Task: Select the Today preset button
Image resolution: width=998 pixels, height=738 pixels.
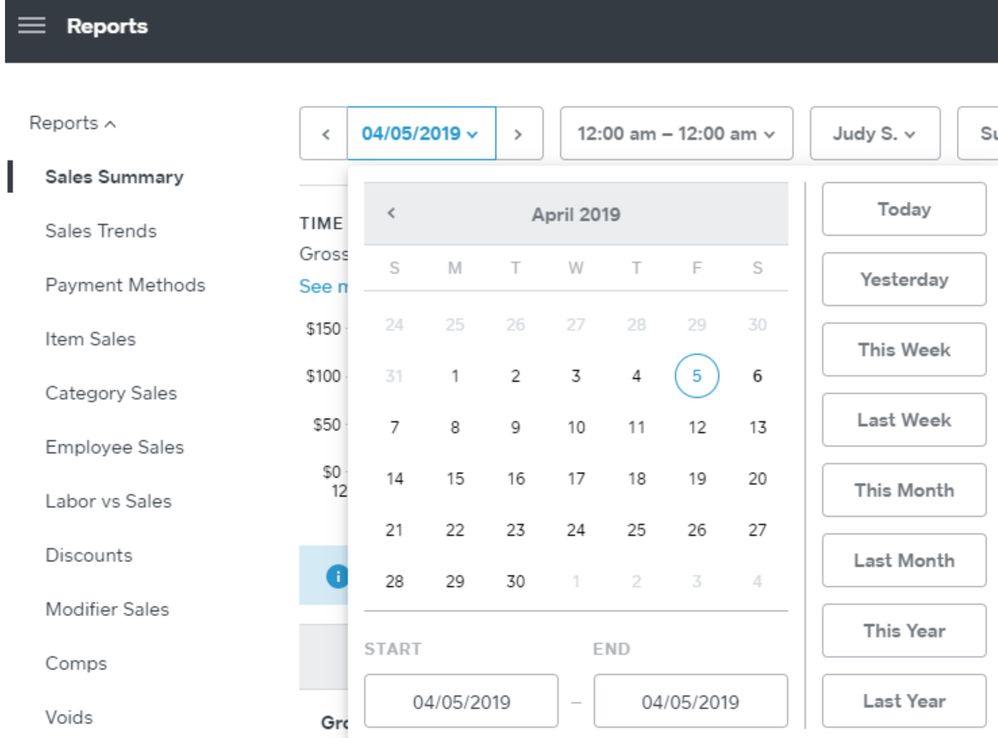Action: tap(903, 209)
